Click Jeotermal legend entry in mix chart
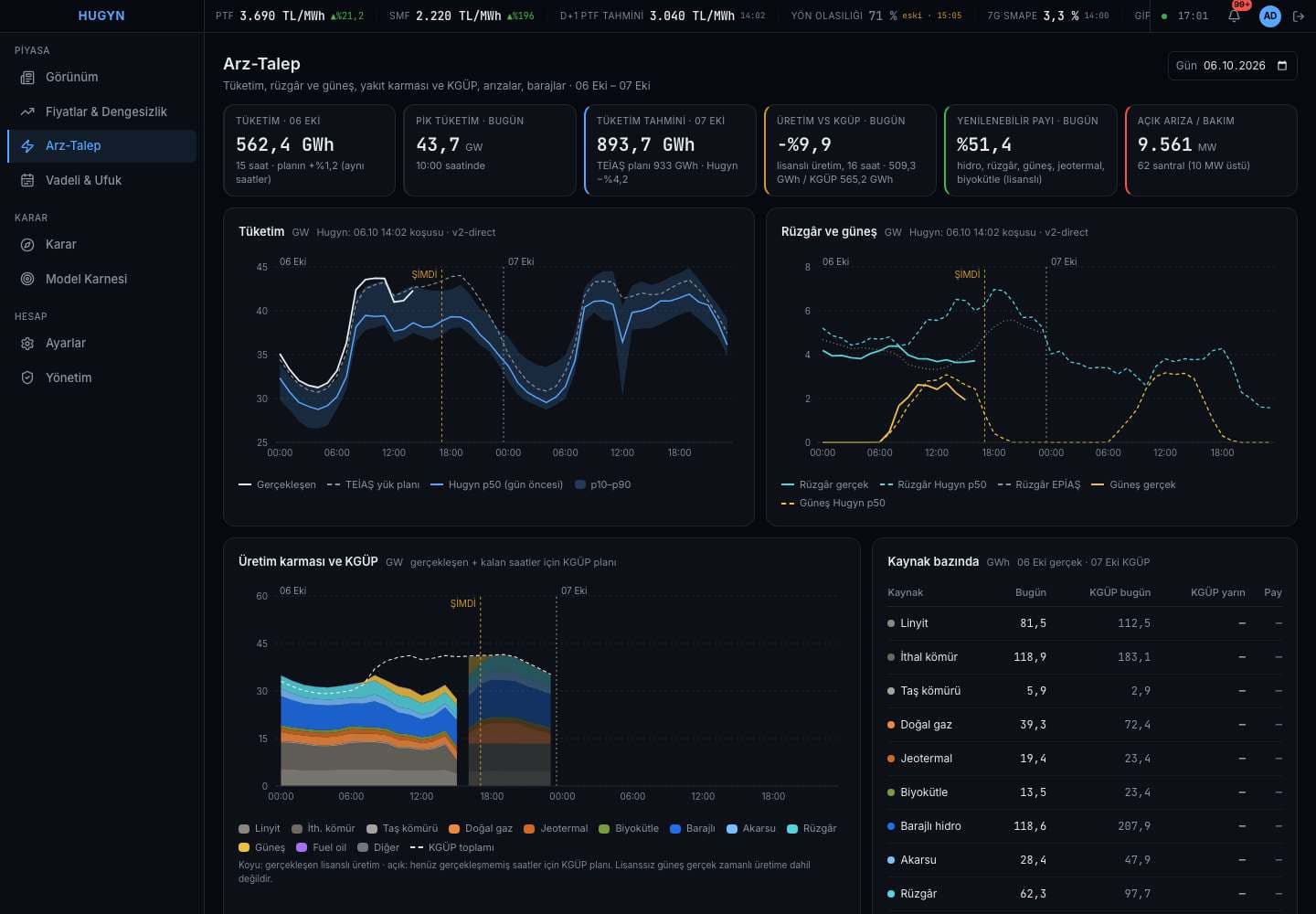 click(556, 829)
